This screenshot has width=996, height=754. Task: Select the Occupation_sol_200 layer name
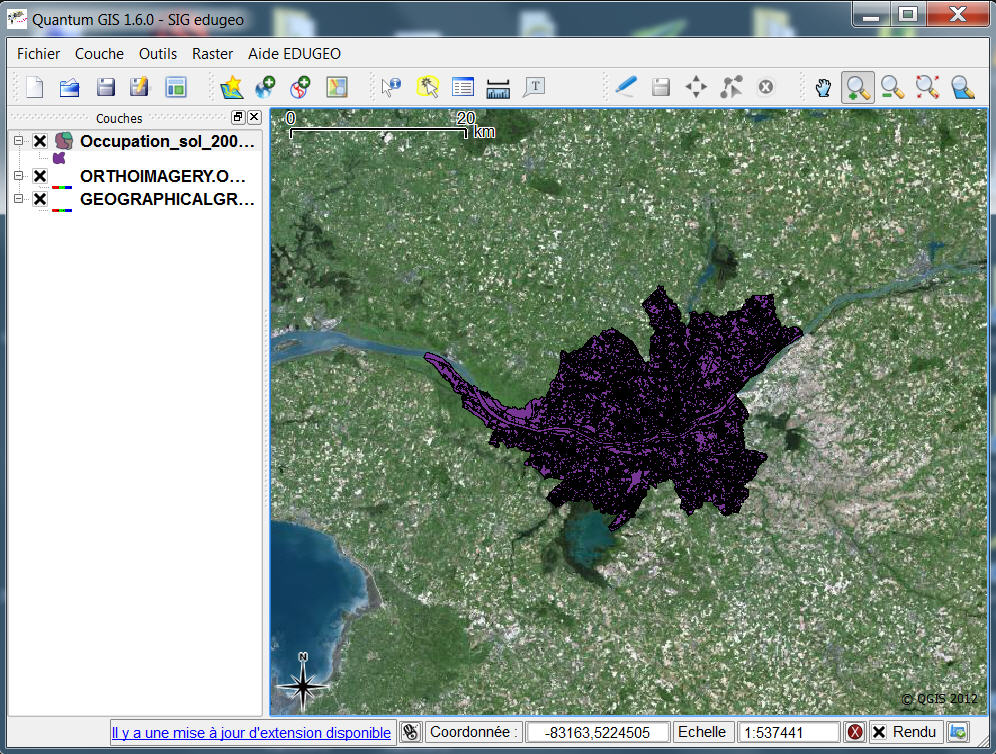click(x=167, y=141)
